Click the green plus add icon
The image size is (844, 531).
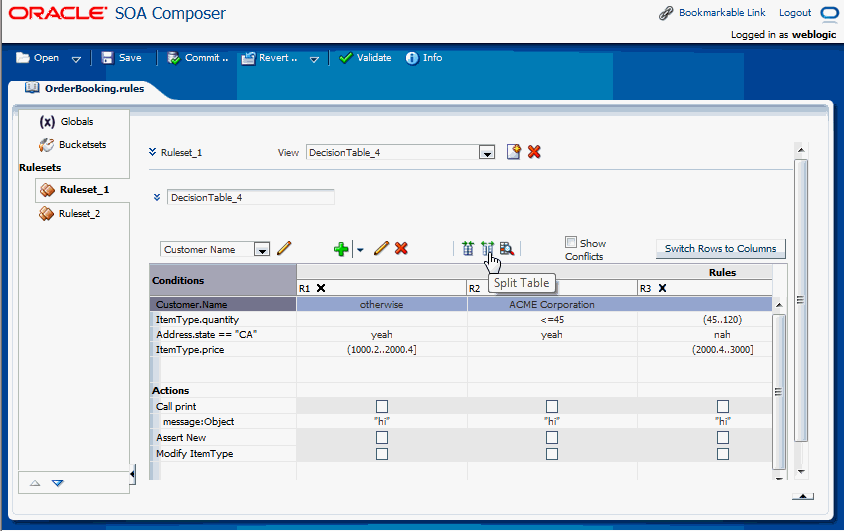click(x=341, y=249)
